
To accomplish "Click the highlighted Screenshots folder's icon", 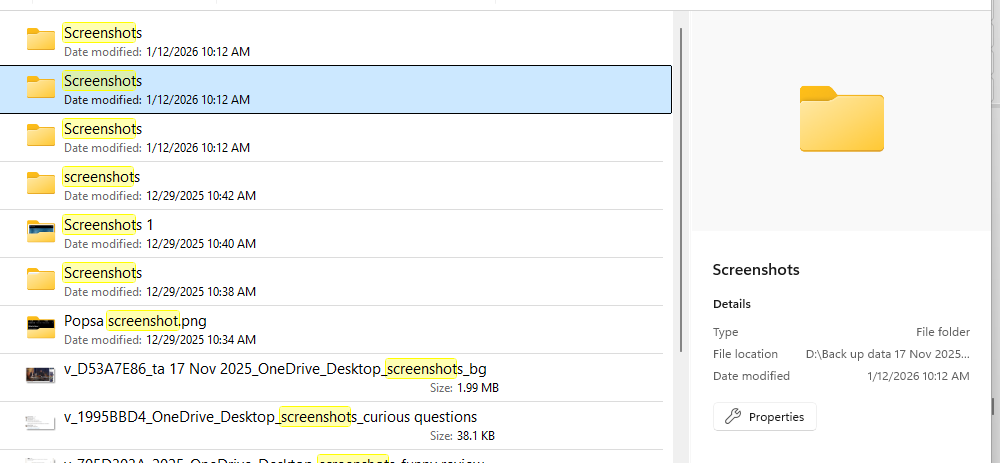I will pos(41,87).
